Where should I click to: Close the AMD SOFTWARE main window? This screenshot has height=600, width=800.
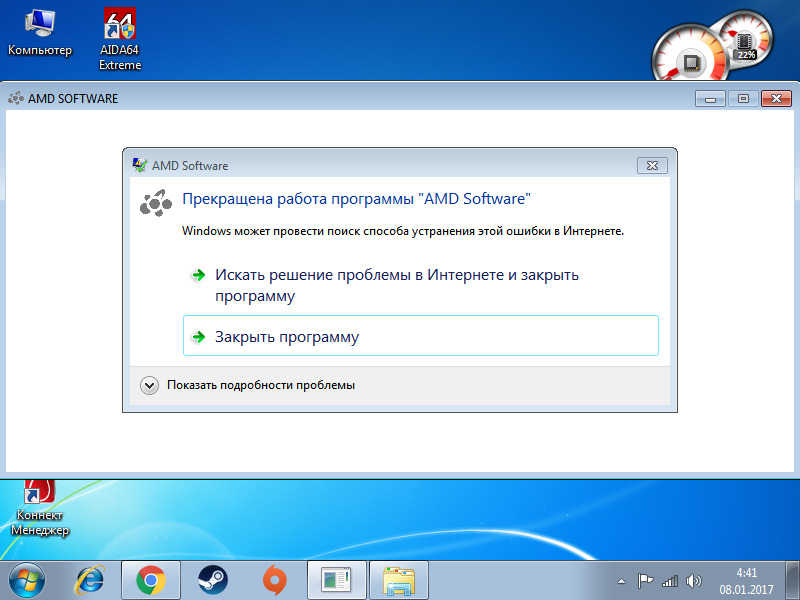[777, 98]
